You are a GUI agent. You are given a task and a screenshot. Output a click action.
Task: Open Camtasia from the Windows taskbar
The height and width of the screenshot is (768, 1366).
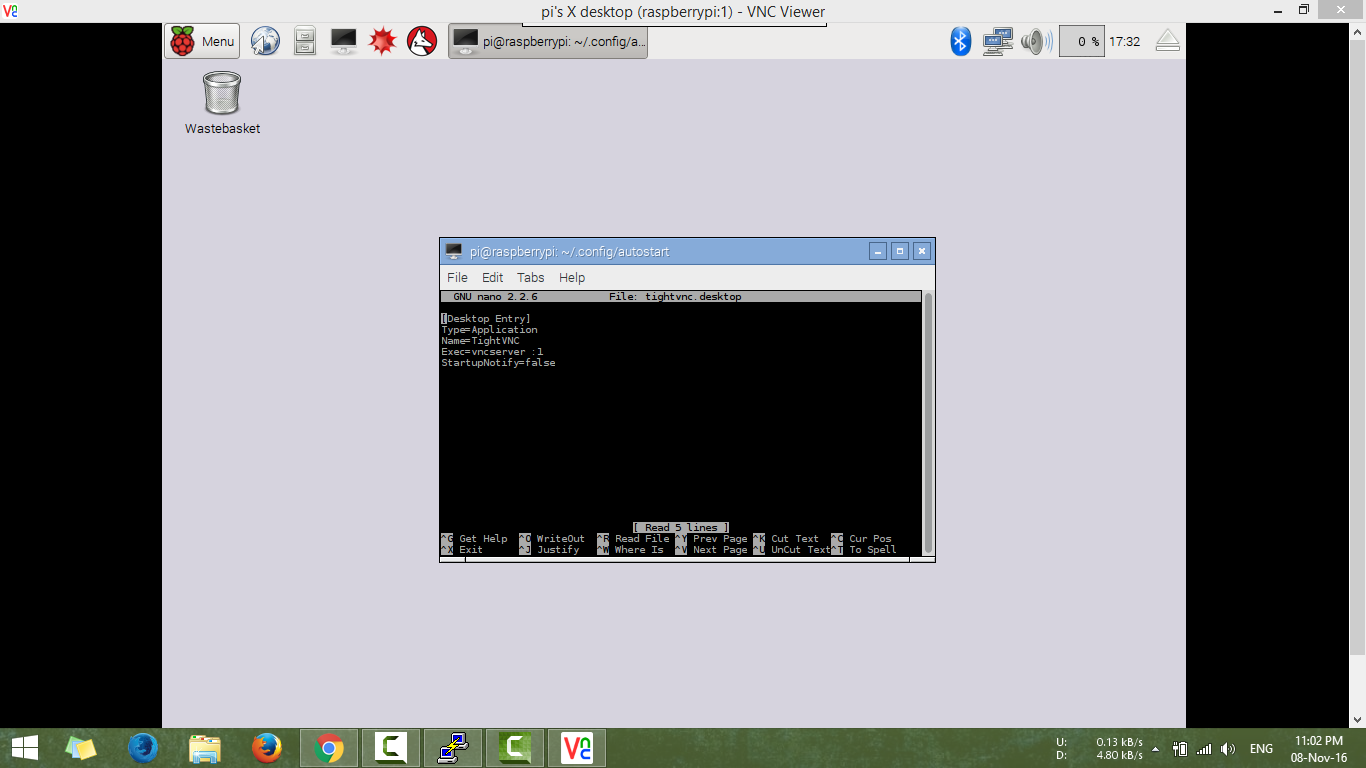390,747
